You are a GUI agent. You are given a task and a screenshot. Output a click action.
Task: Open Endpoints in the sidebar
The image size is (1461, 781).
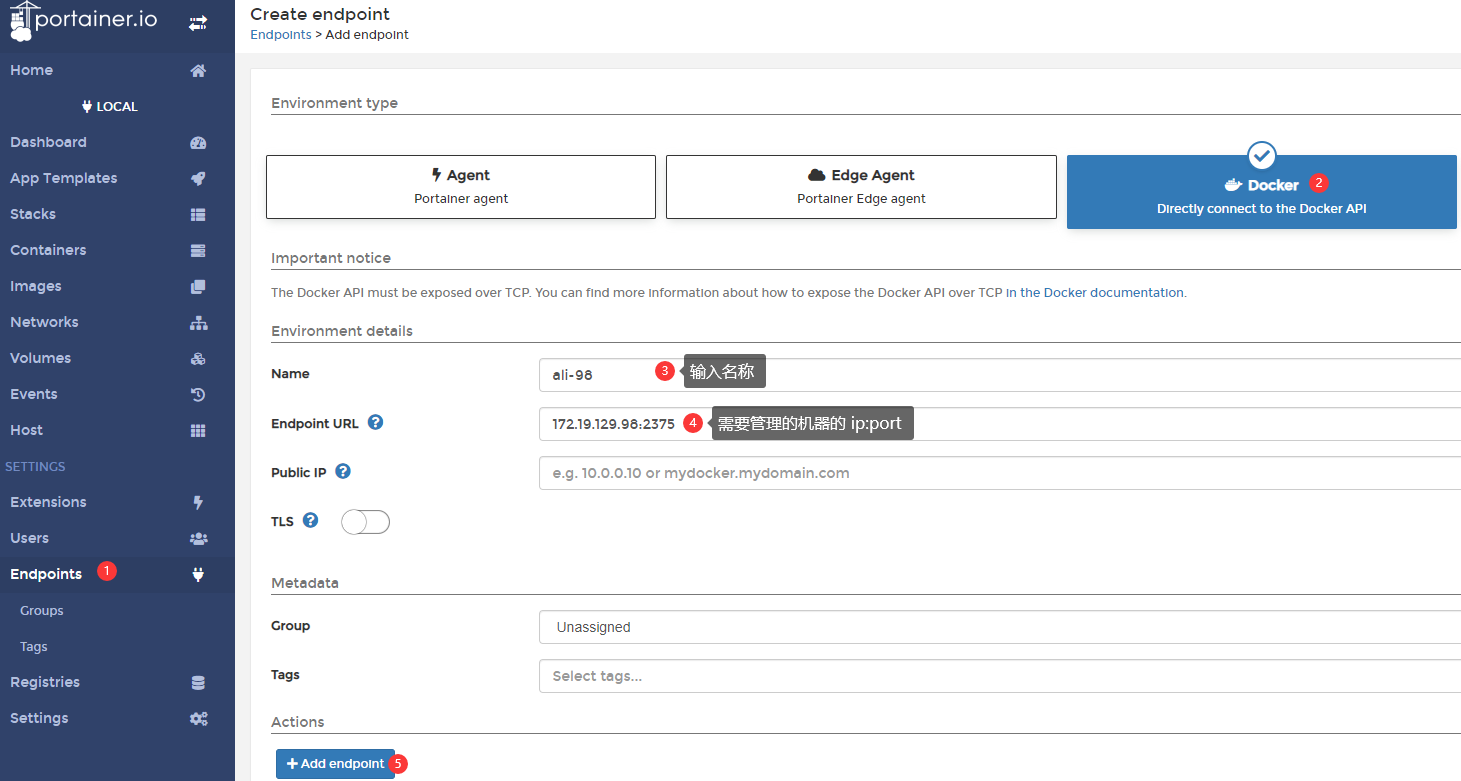tap(117, 574)
